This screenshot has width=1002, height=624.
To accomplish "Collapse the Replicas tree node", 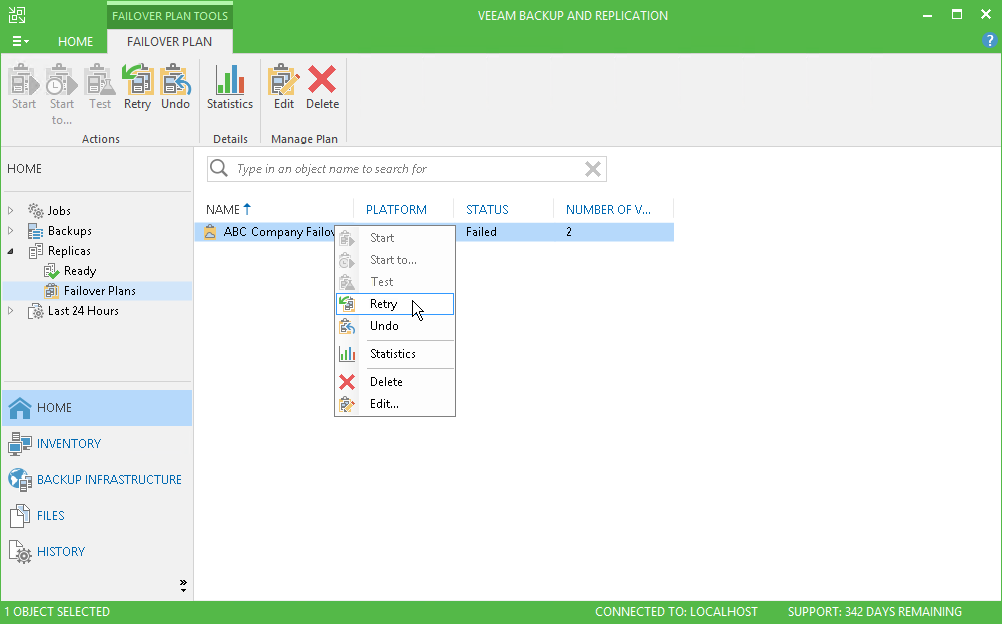I will click(x=10, y=251).
